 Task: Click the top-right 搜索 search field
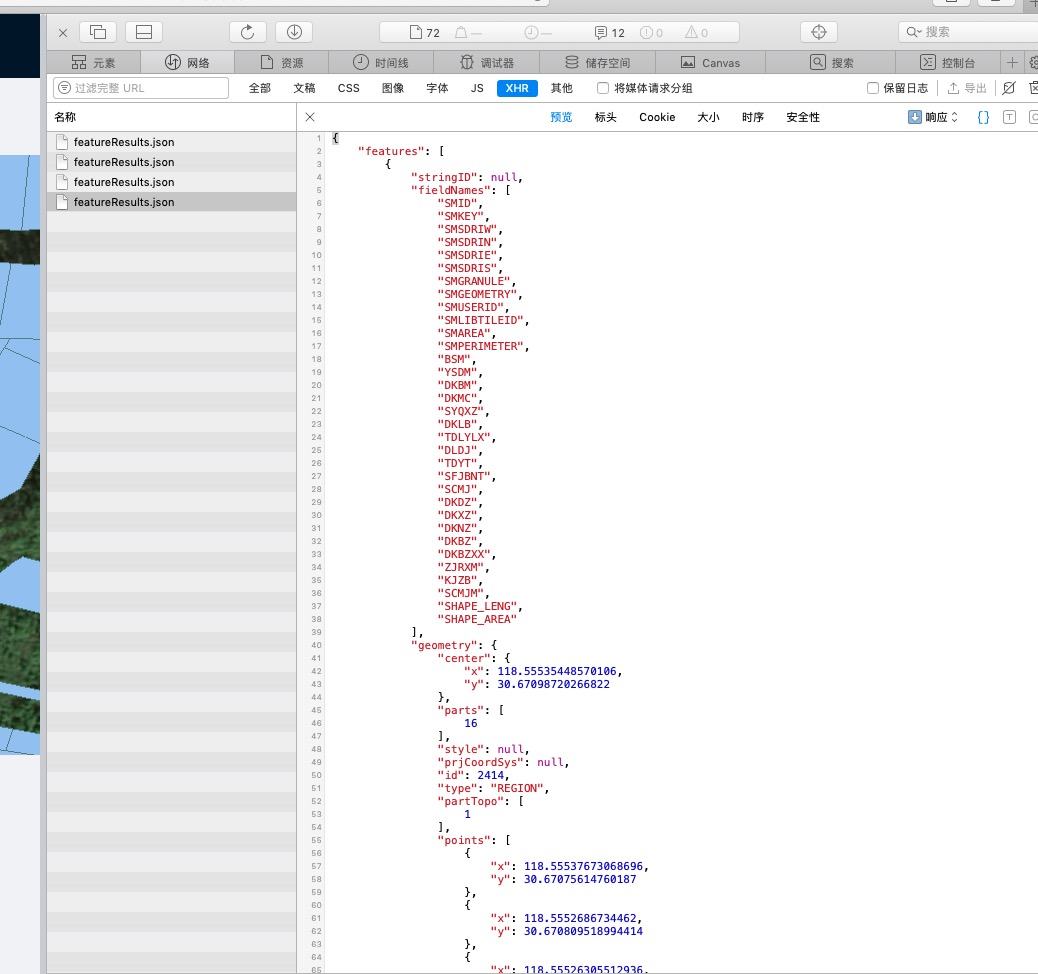pos(968,32)
